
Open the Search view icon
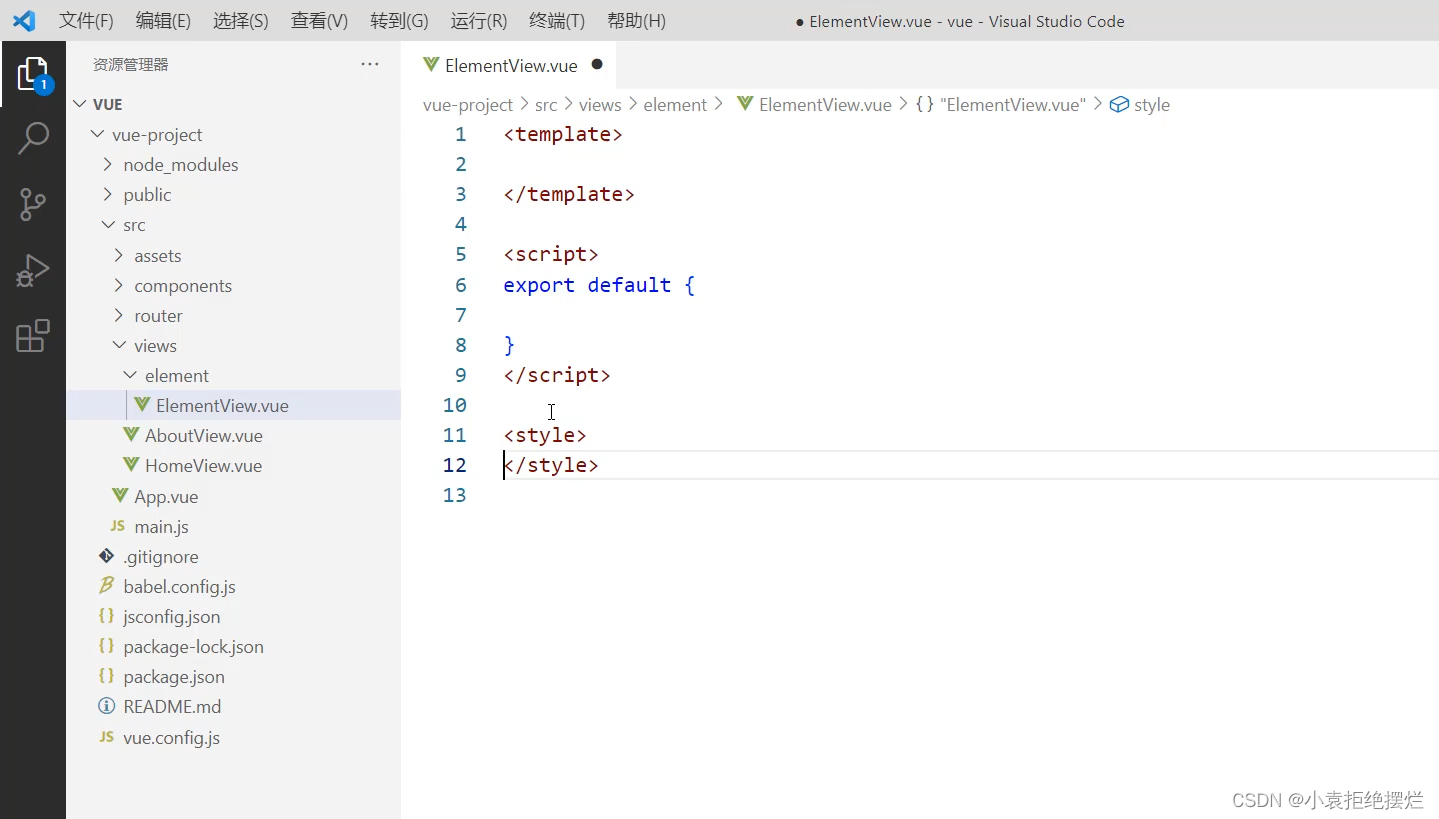tap(33, 138)
